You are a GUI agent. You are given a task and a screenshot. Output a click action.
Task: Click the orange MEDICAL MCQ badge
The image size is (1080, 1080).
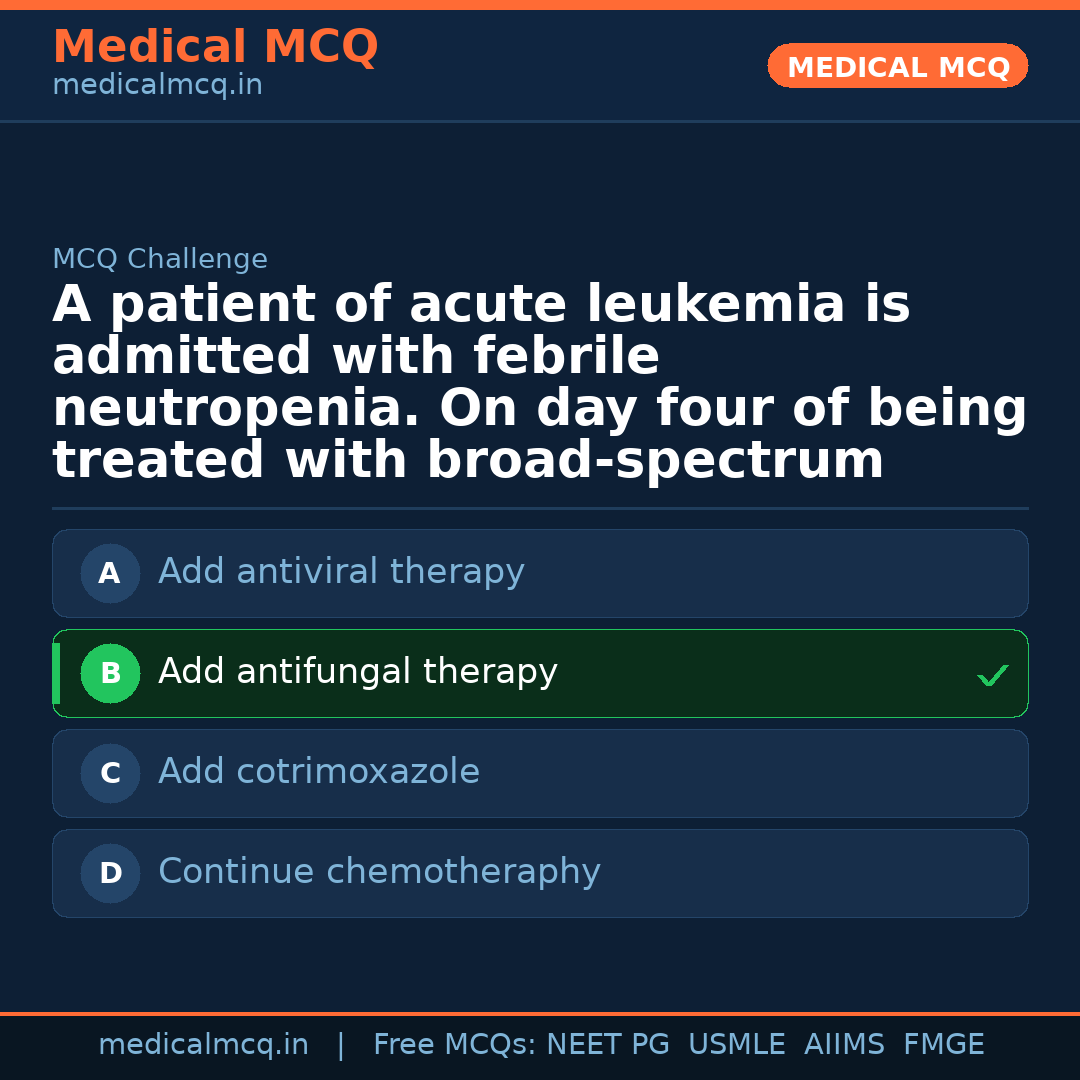click(x=897, y=67)
